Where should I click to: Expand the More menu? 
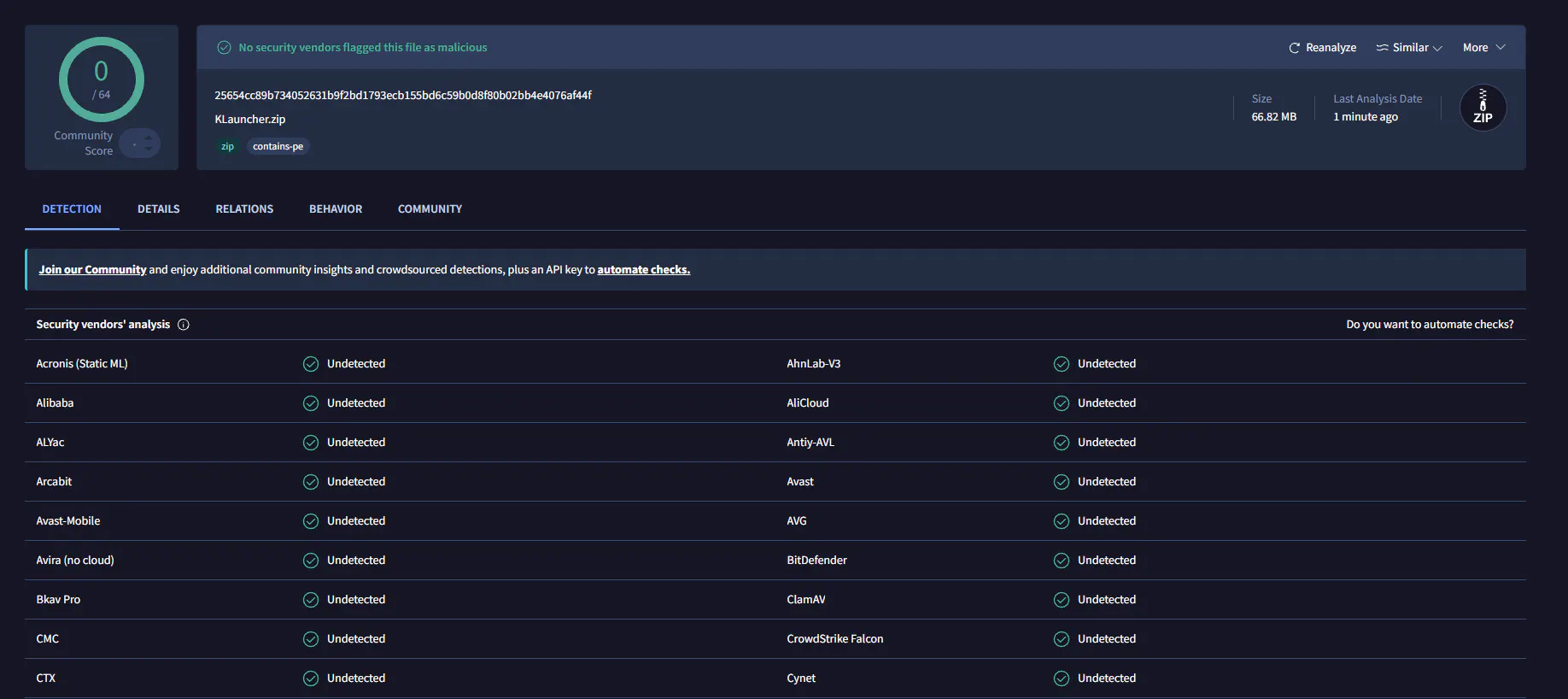[x=1483, y=48]
